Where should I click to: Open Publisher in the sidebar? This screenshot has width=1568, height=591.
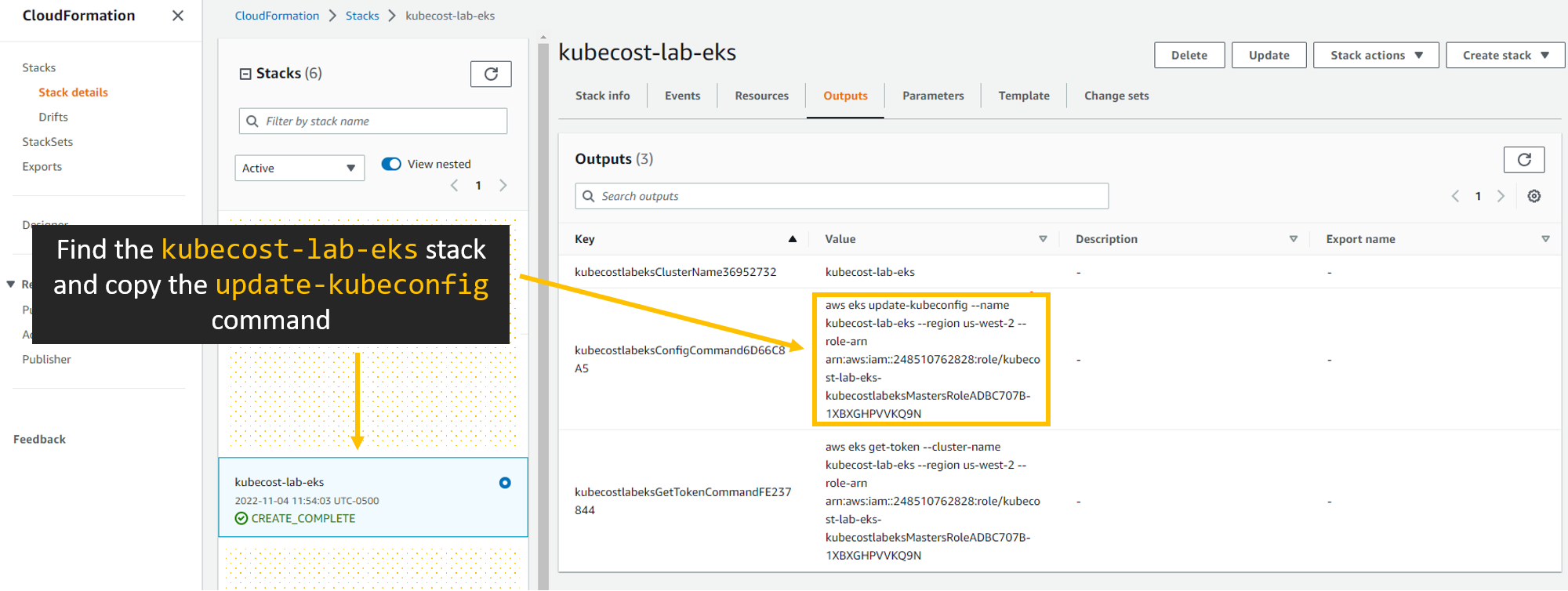[x=46, y=359]
